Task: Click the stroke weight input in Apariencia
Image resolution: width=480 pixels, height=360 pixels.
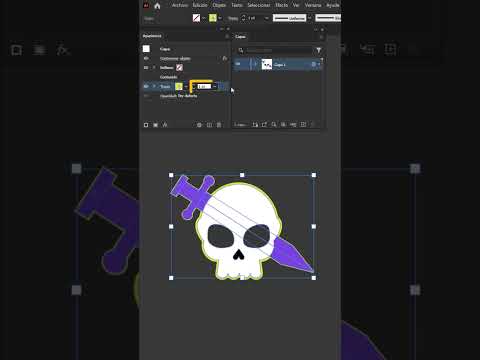Action: [204, 87]
